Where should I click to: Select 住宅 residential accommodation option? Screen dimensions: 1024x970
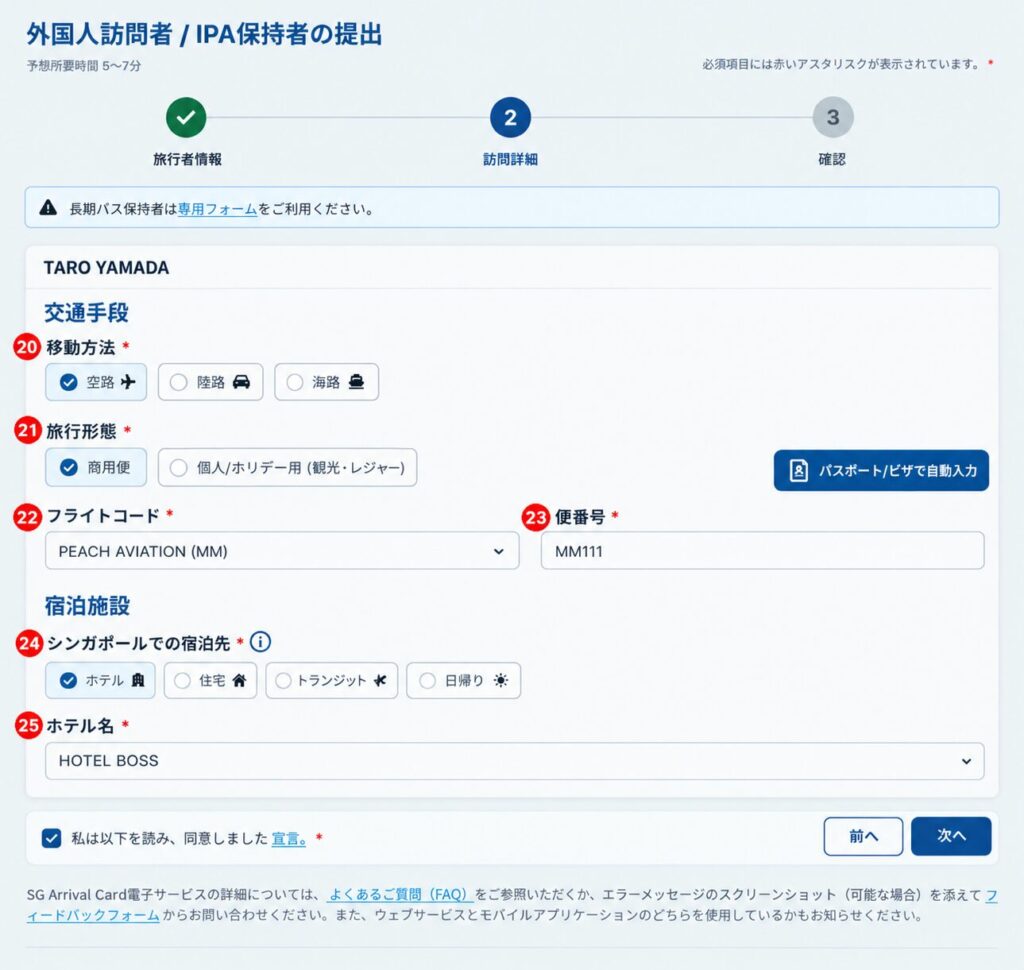click(210, 681)
